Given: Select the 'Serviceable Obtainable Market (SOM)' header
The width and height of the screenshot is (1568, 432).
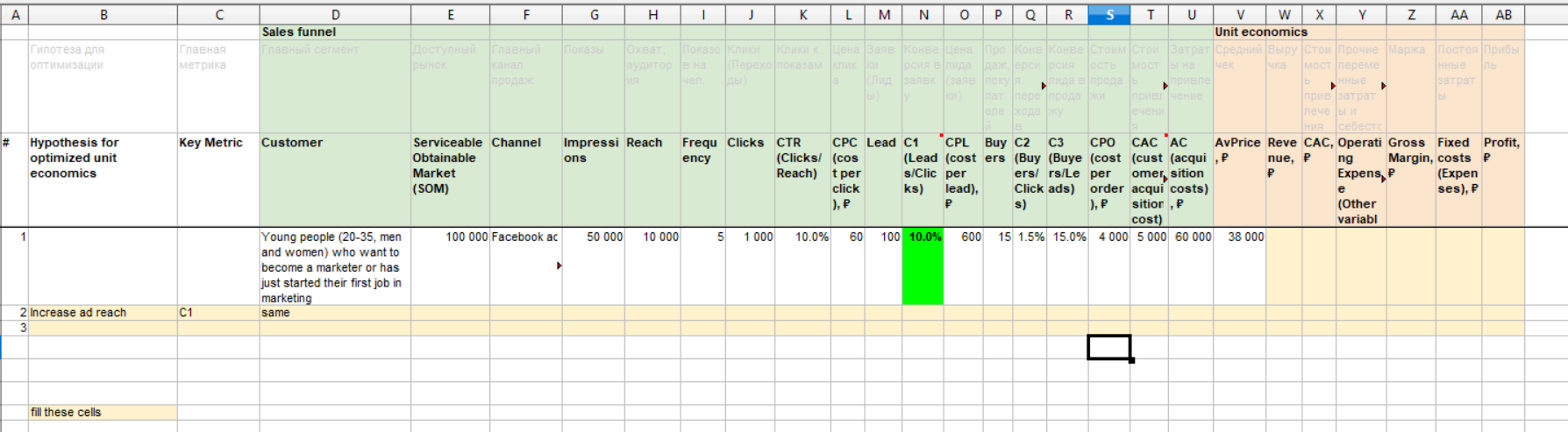Looking at the screenshot, I should [450, 180].
